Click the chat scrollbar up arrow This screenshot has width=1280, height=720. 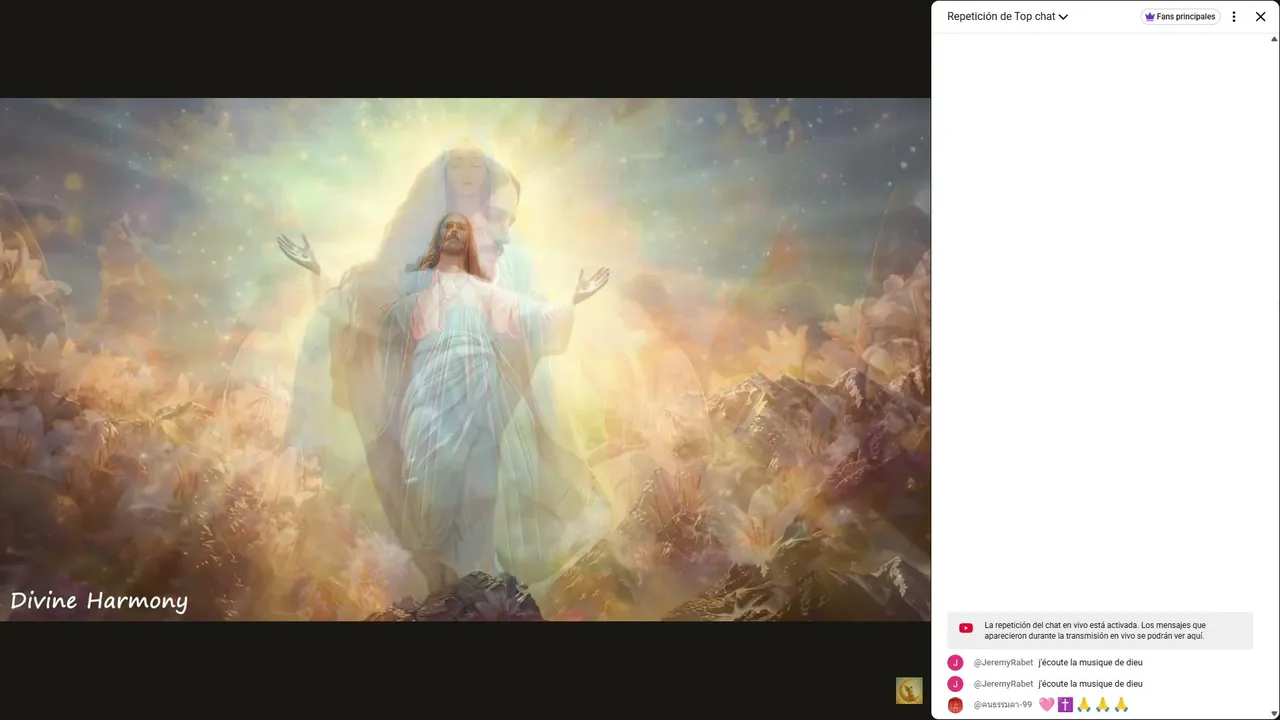(1274, 39)
